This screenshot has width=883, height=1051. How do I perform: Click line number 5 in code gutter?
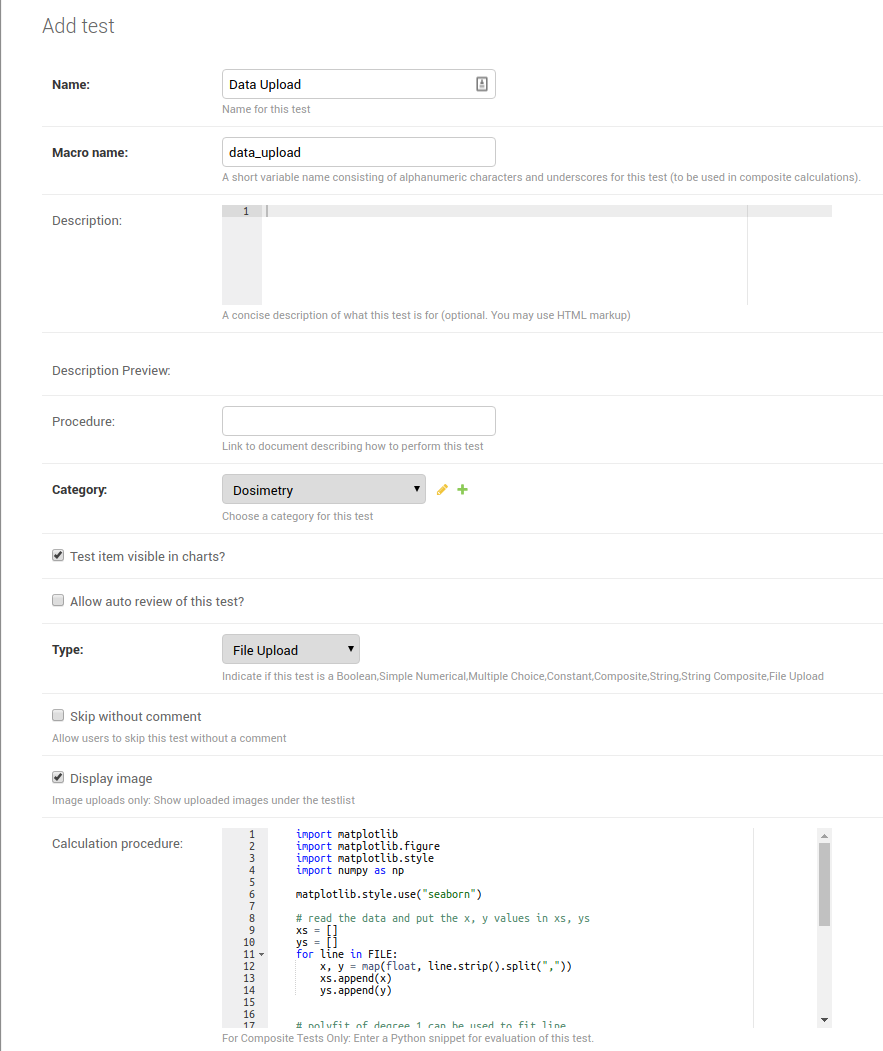click(252, 883)
